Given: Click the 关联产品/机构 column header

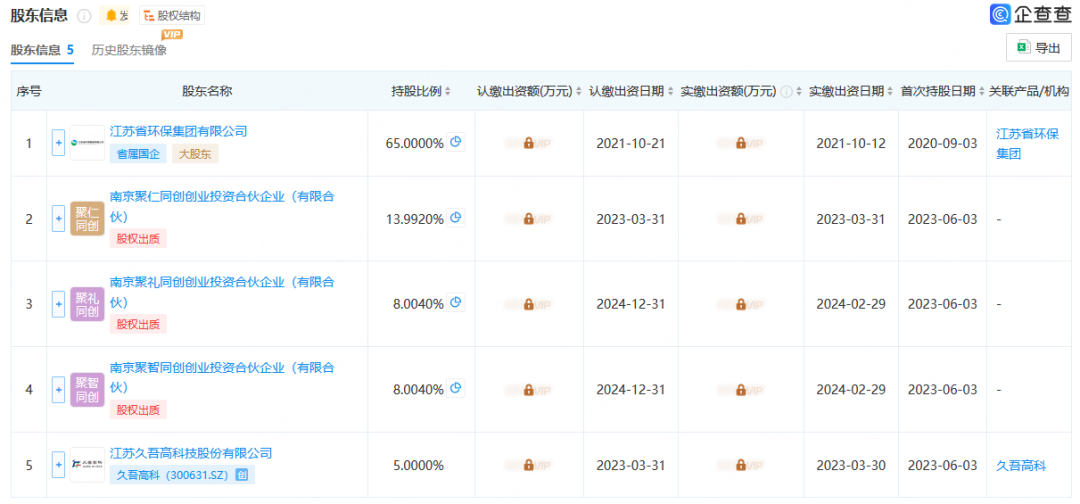Looking at the screenshot, I should pyautogui.click(x=1028, y=91).
